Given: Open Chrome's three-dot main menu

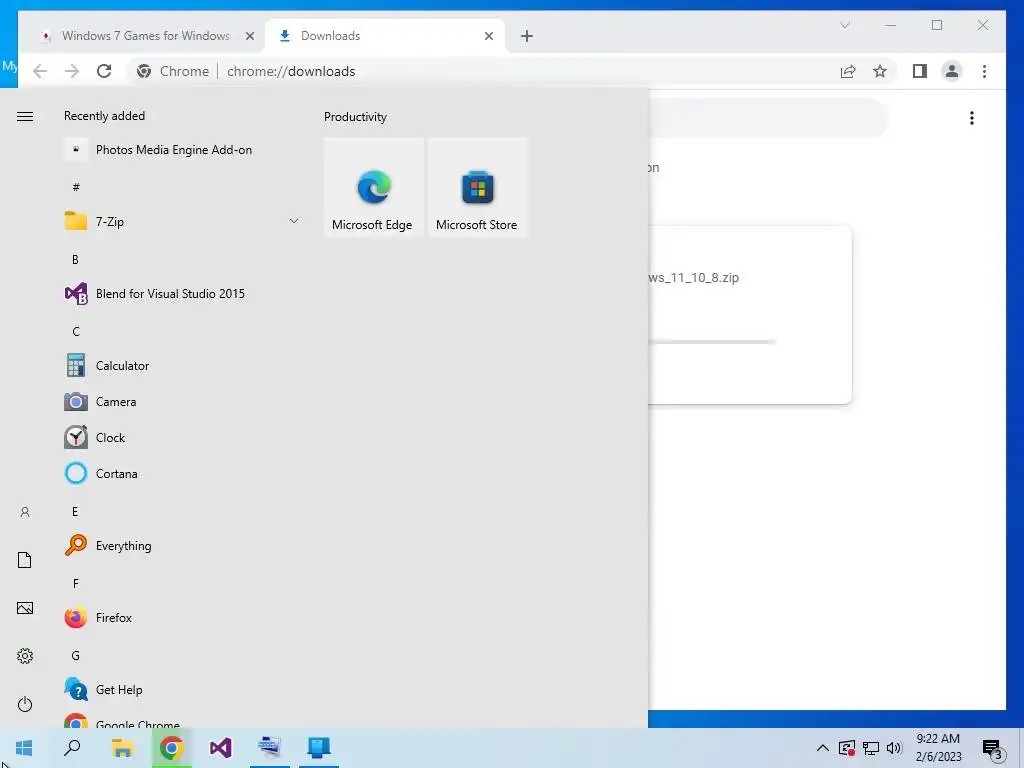Looking at the screenshot, I should pyautogui.click(x=984, y=71).
